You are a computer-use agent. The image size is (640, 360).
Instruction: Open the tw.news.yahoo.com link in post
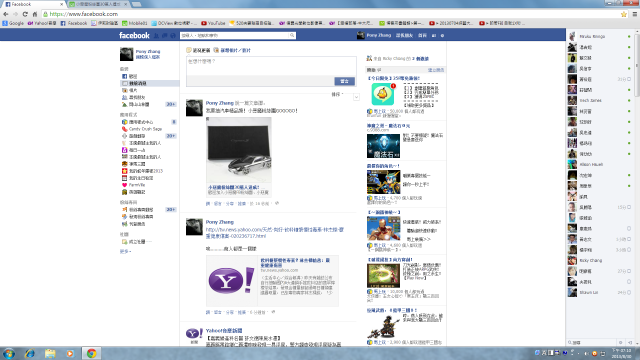tap(276, 233)
